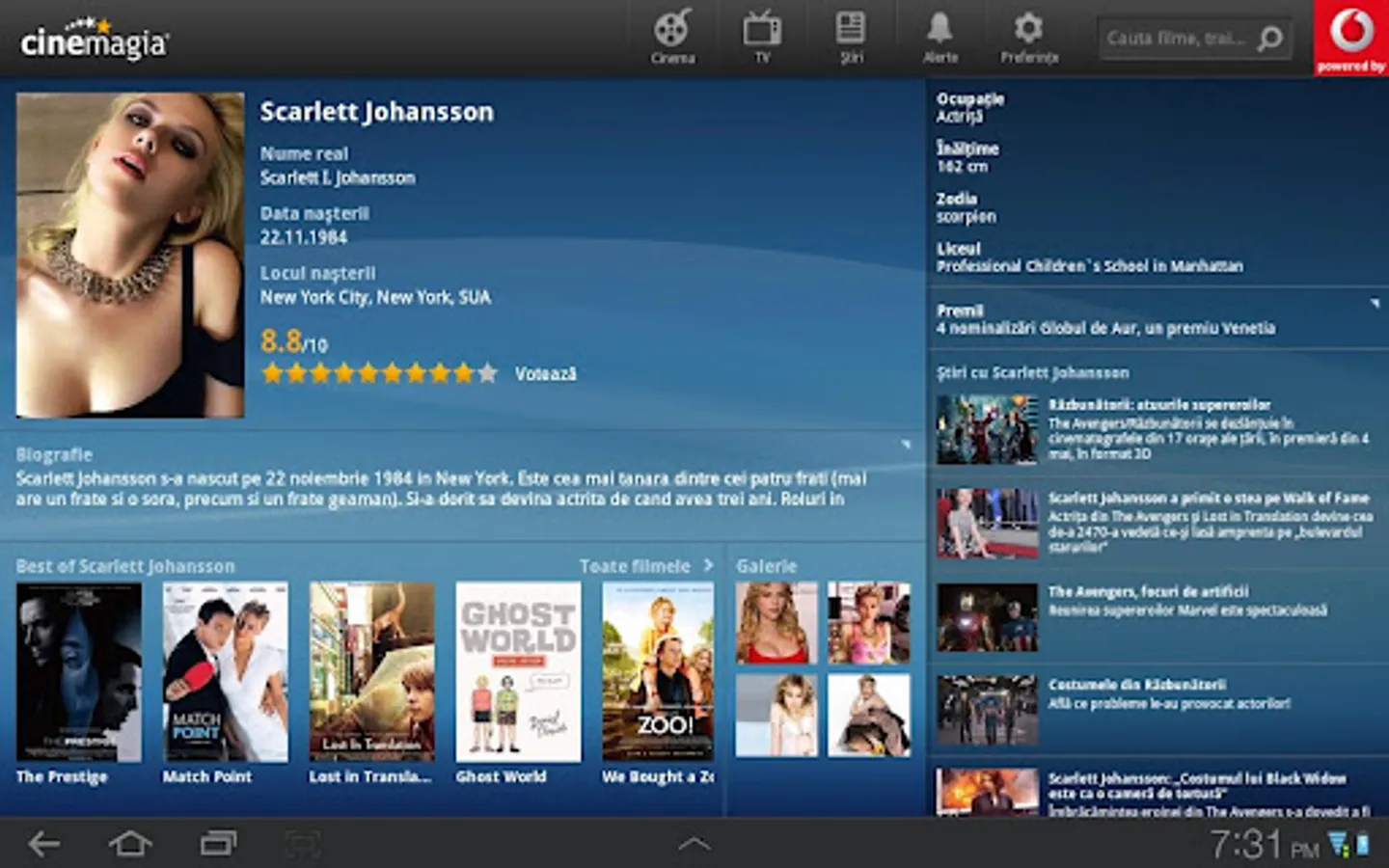
Task: Open gallery photo with red dress
Action: (776, 623)
